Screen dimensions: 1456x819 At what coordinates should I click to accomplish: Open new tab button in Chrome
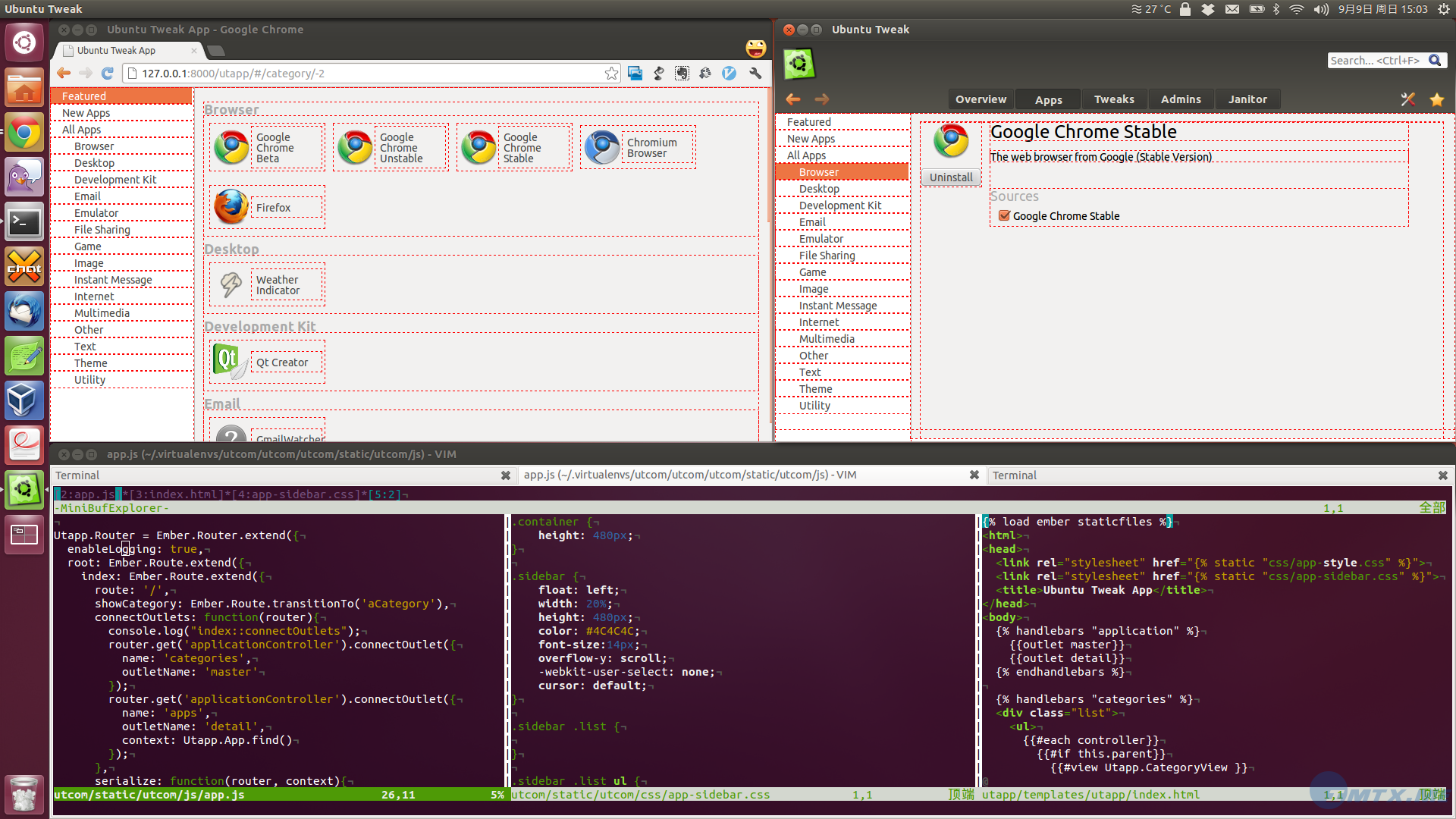tap(216, 51)
